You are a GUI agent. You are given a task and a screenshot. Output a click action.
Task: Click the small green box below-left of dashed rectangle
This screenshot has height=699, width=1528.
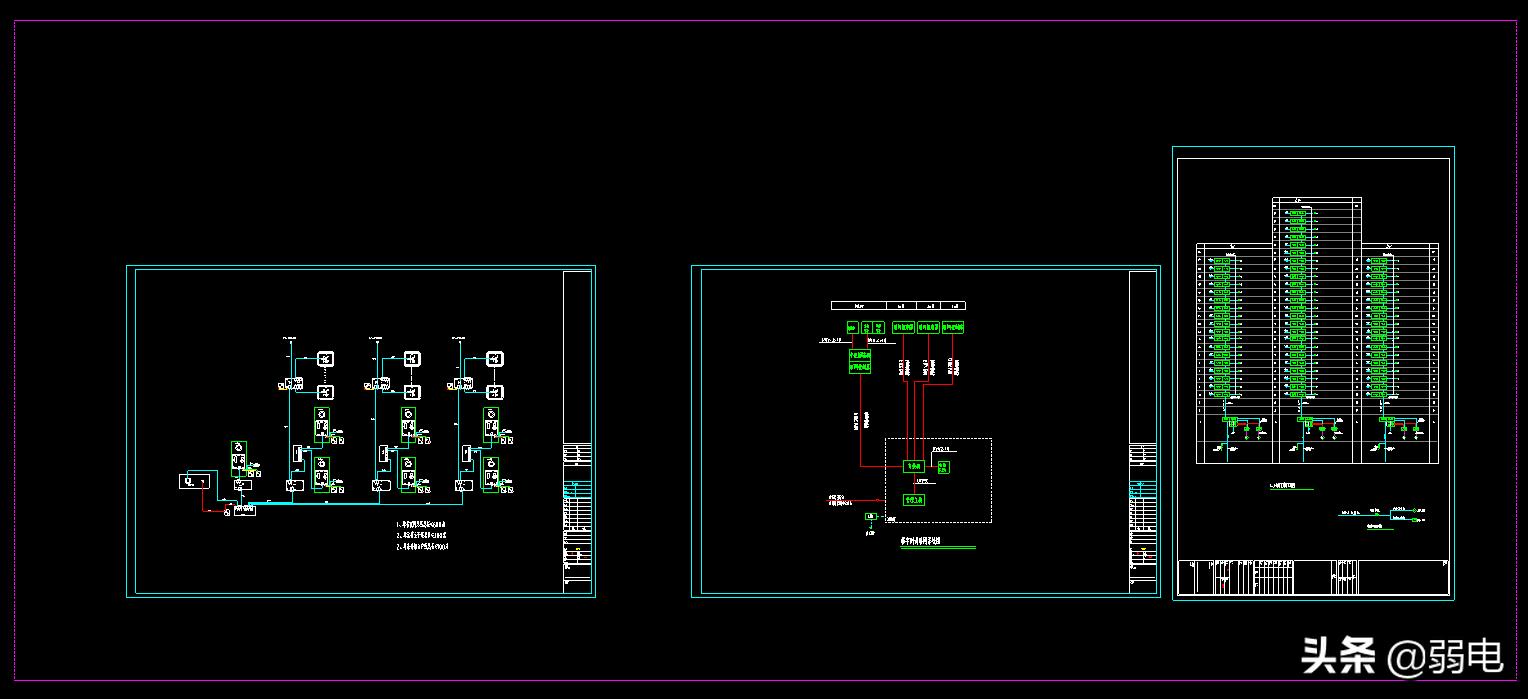click(x=870, y=517)
